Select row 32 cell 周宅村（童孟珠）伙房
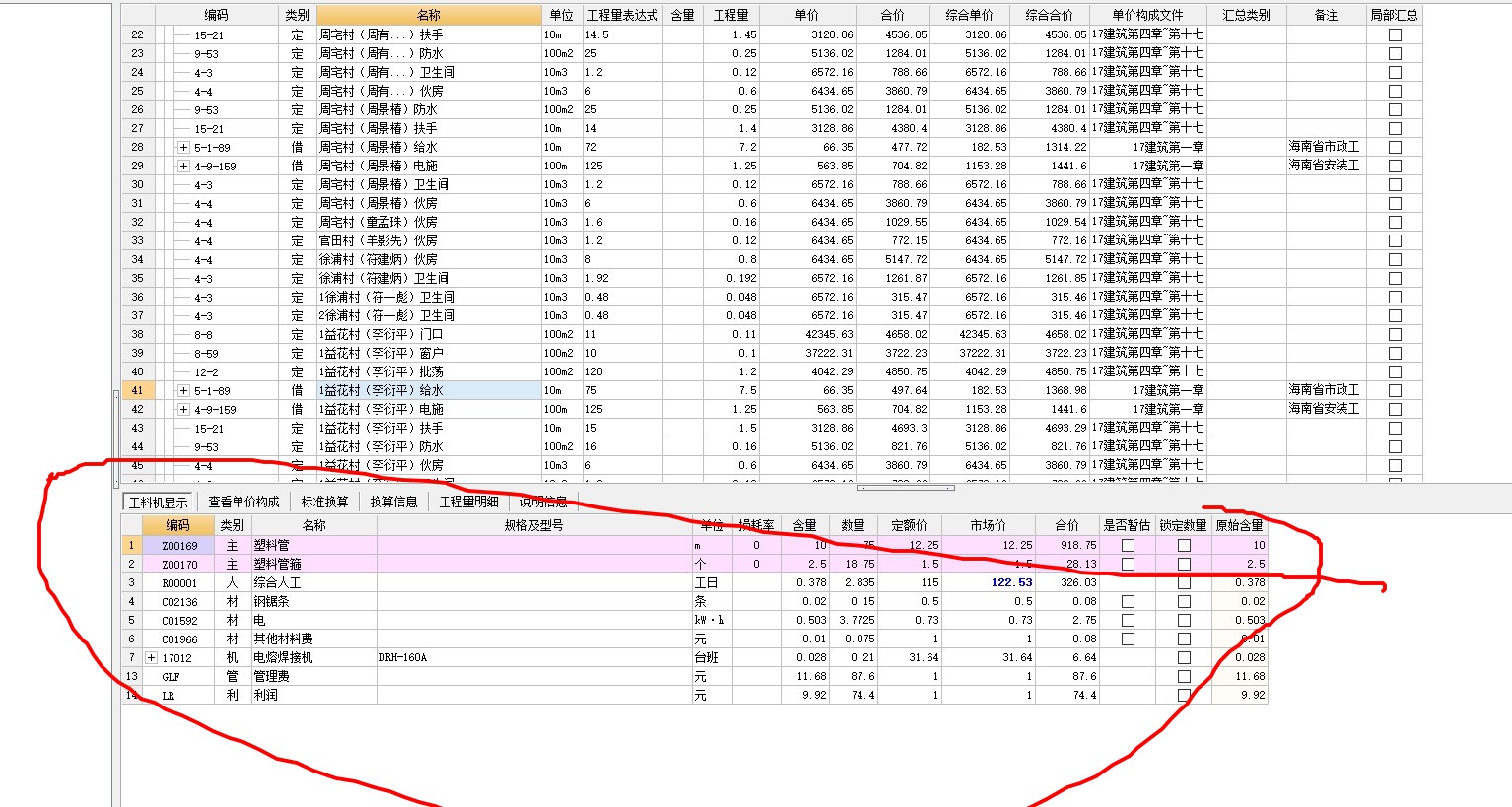1512x807 pixels. click(429, 222)
